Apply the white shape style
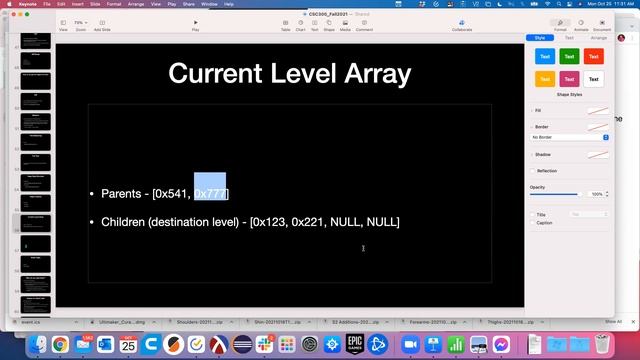640x360 pixels. (x=594, y=79)
